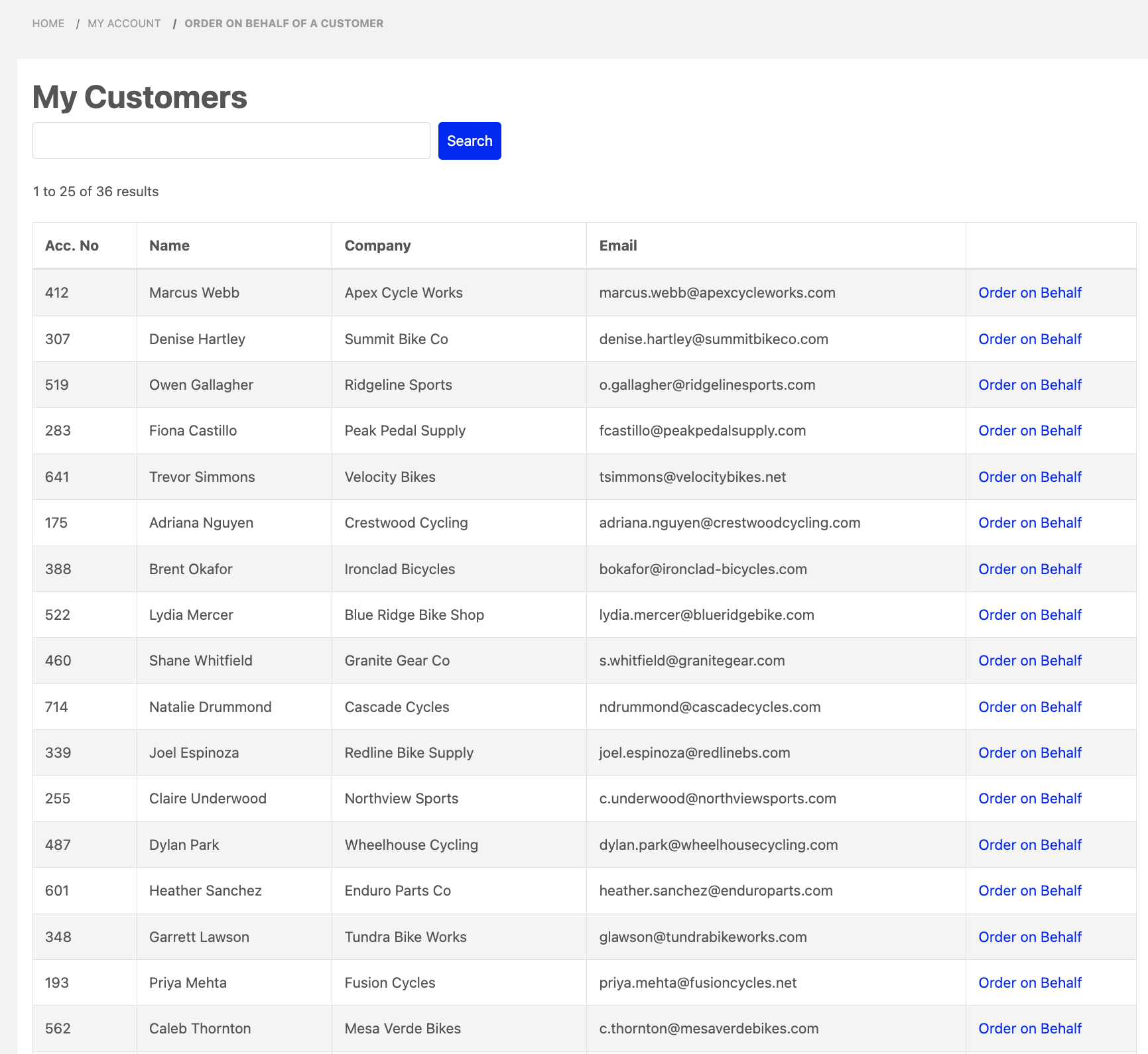Order on behalf of Heather Sanchez
The width and height of the screenshot is (1148, 1054).
[x=1029, y=890]
